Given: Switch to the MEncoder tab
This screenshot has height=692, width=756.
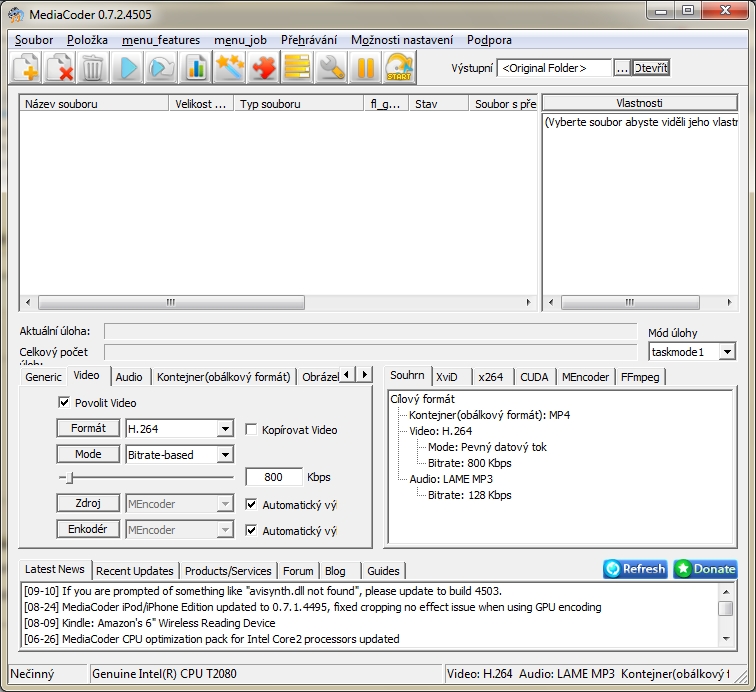Looking at the screenshot, I should 585,377.
